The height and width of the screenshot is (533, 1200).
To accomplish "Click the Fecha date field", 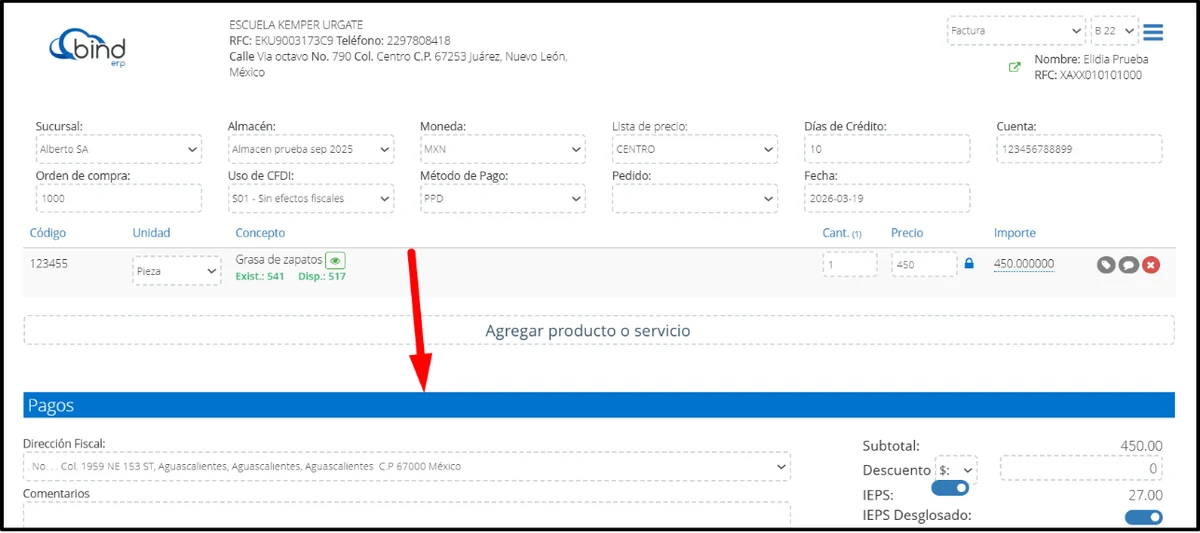I will click(887, 198).
